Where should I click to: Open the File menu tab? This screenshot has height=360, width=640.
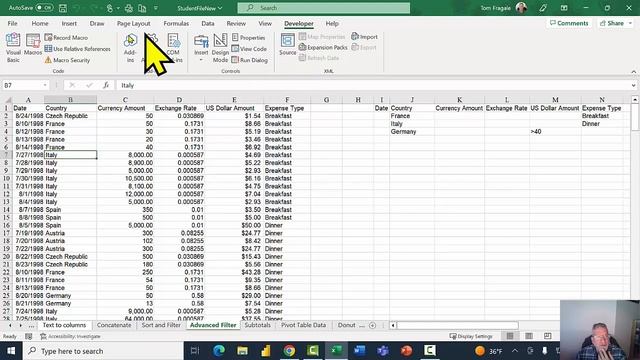pyautogui.click(x=13, y=24)
